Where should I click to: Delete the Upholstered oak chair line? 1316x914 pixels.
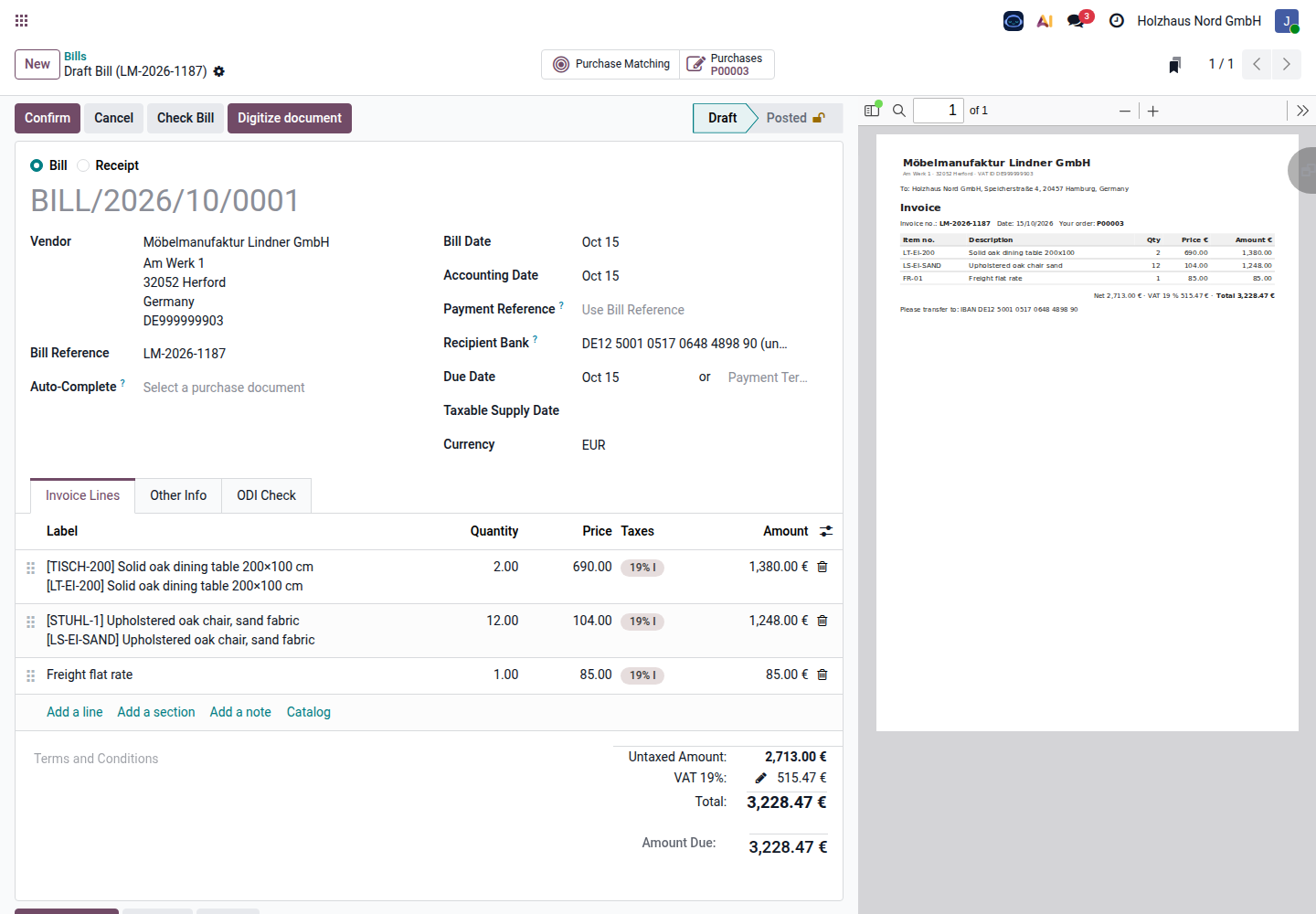pos(822,621)
